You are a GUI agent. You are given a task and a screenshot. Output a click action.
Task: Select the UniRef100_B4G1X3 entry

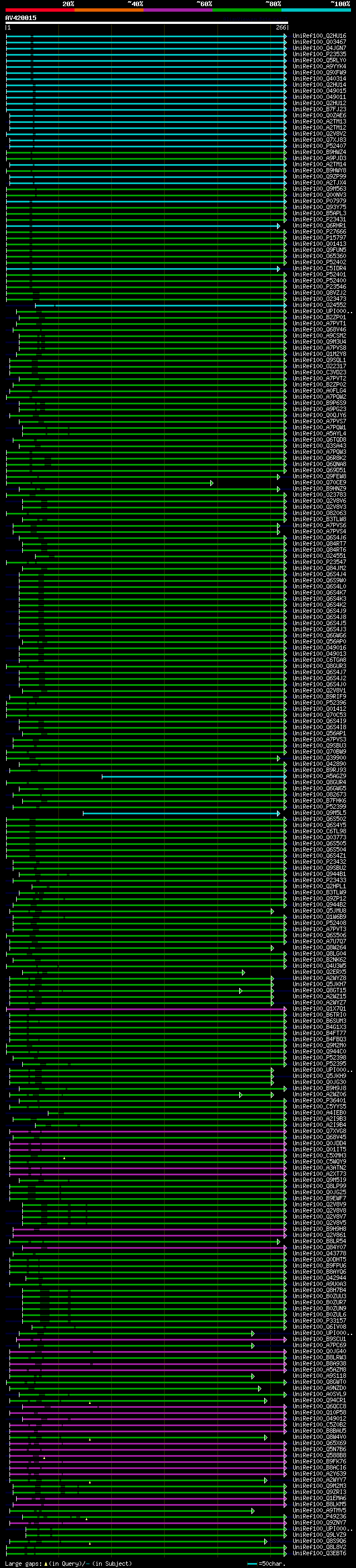pos(319,1027)
